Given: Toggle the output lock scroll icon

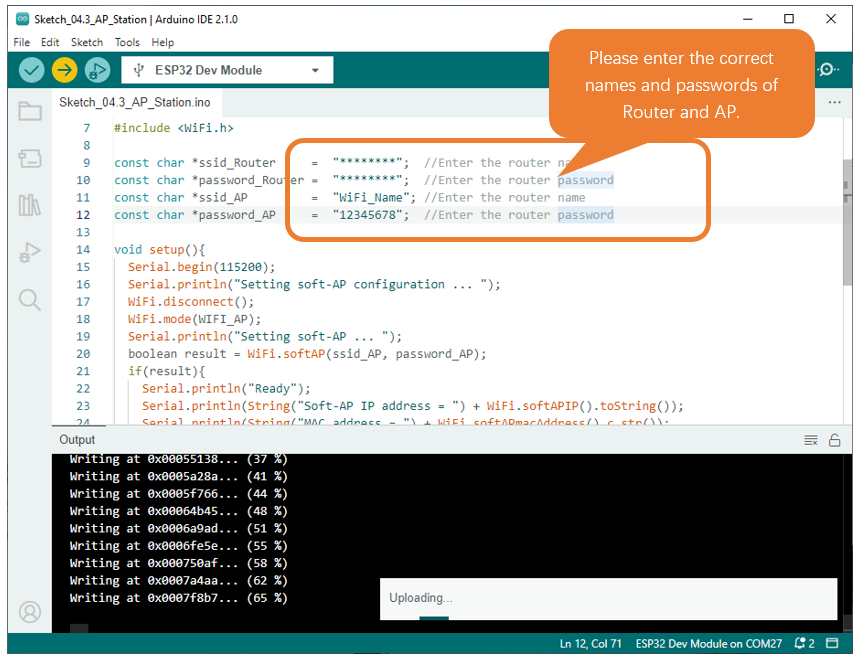Looking at the screenshot, I should (835, 440).
